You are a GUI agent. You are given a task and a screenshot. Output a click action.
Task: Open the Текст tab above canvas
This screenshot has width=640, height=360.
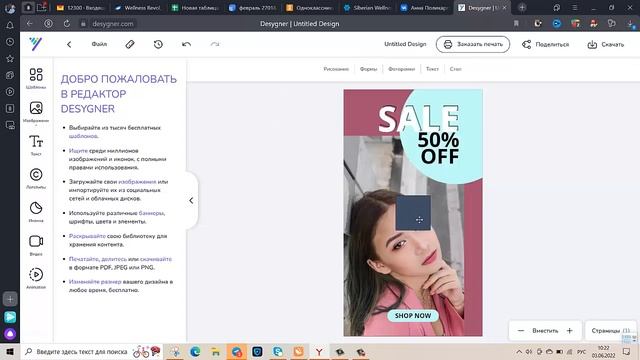pos(432,69)
